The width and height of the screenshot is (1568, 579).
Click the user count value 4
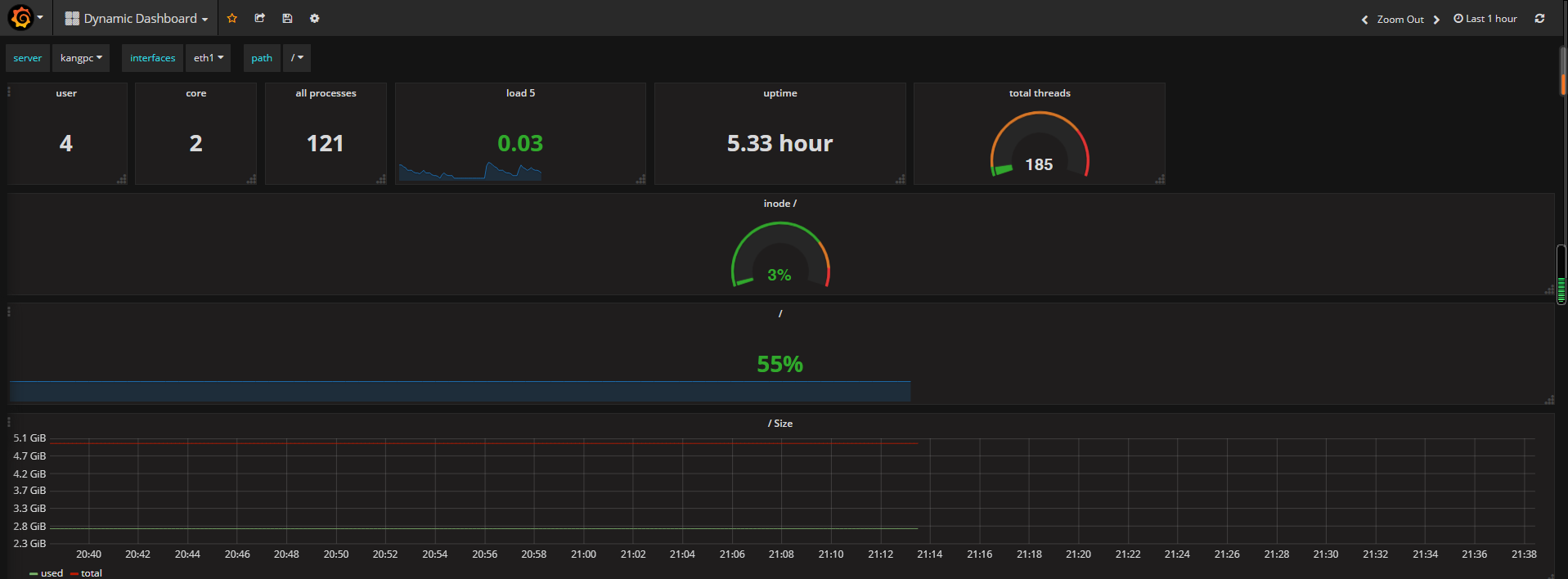tap(66, 144)
